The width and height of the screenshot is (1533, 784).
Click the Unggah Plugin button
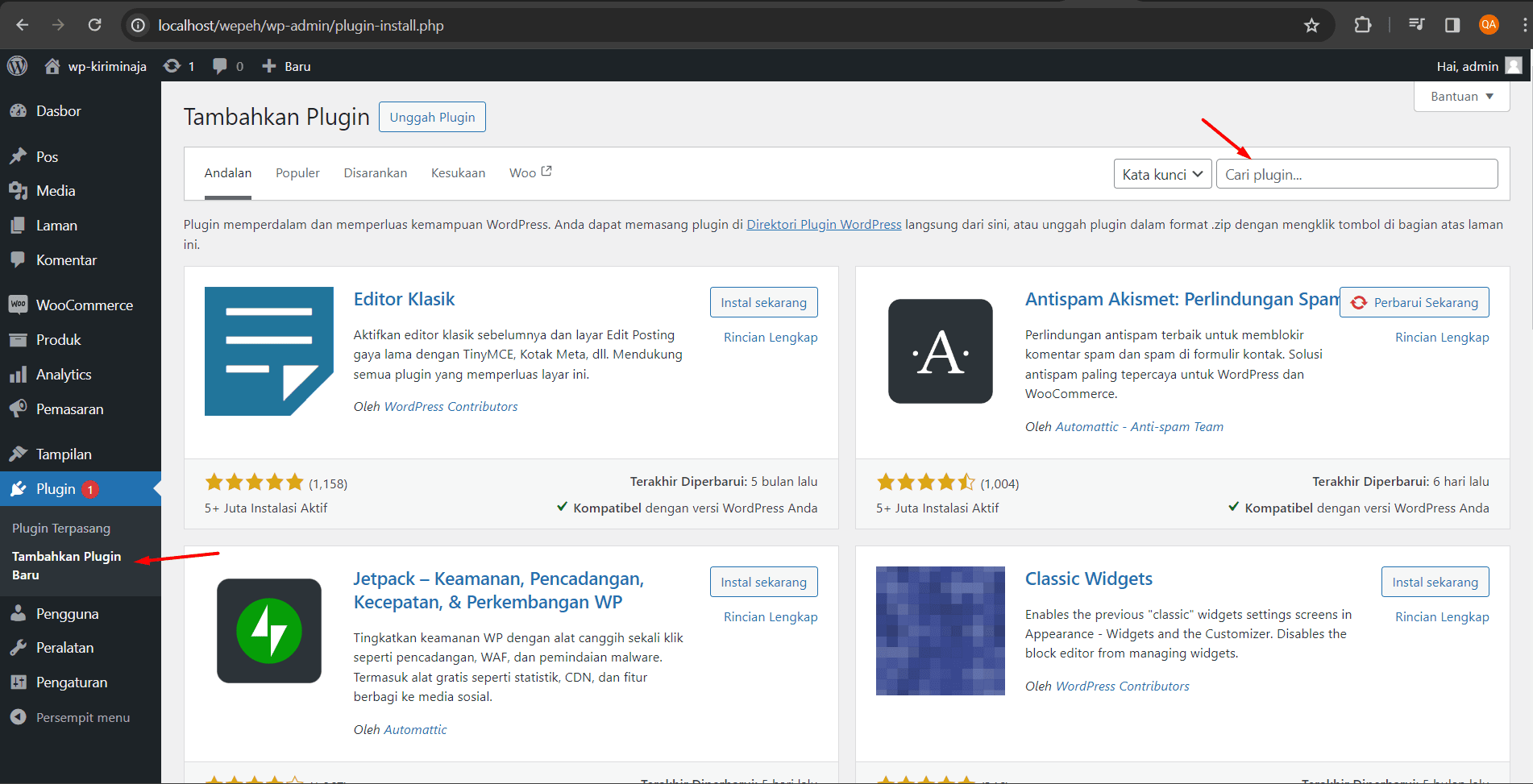[432, 117]
